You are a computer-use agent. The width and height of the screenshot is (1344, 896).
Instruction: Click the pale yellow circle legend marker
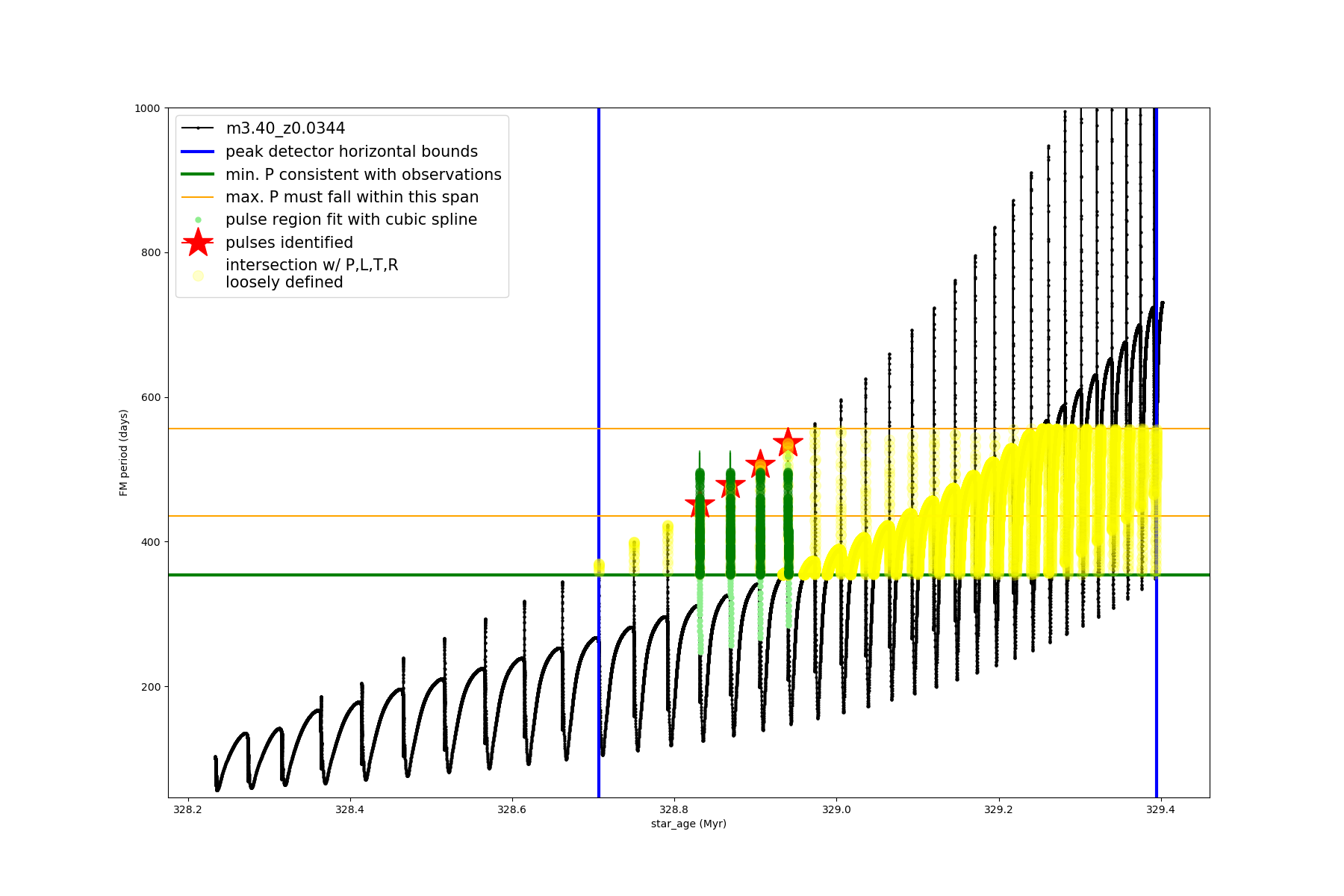[x=198, y=276]
